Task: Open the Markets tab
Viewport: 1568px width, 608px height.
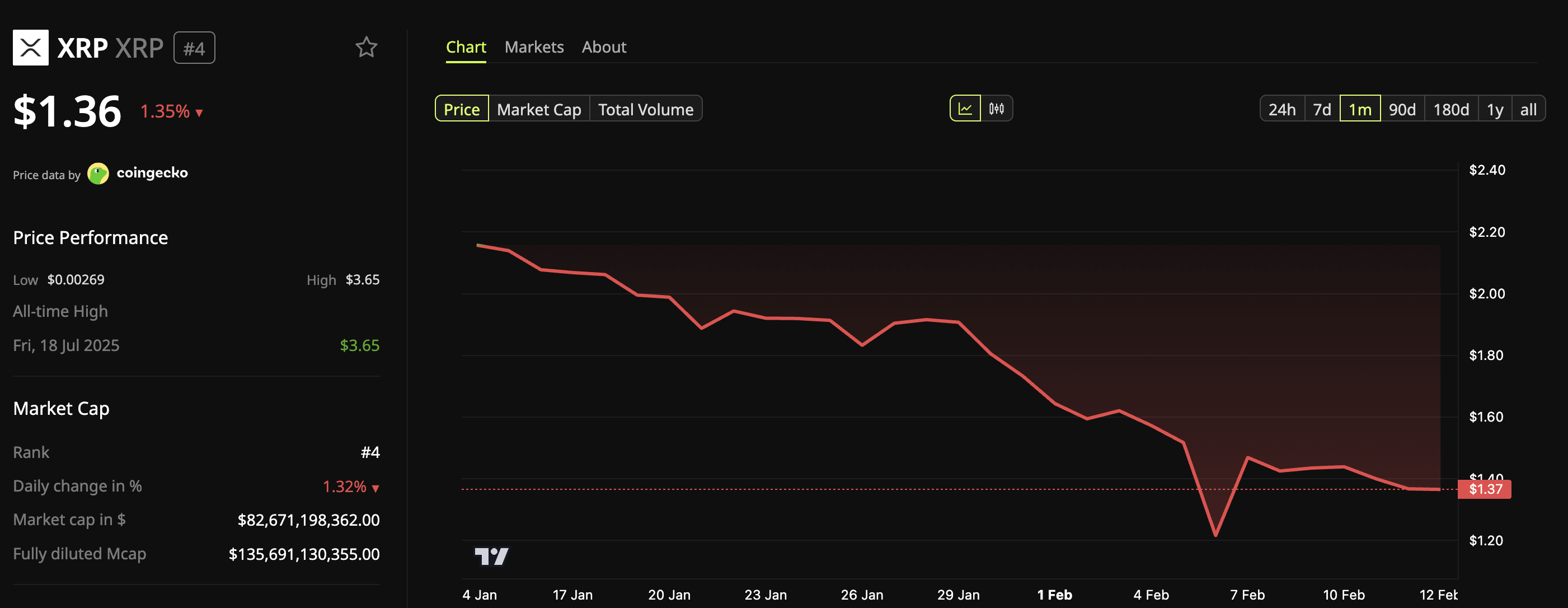Action: 534,46
